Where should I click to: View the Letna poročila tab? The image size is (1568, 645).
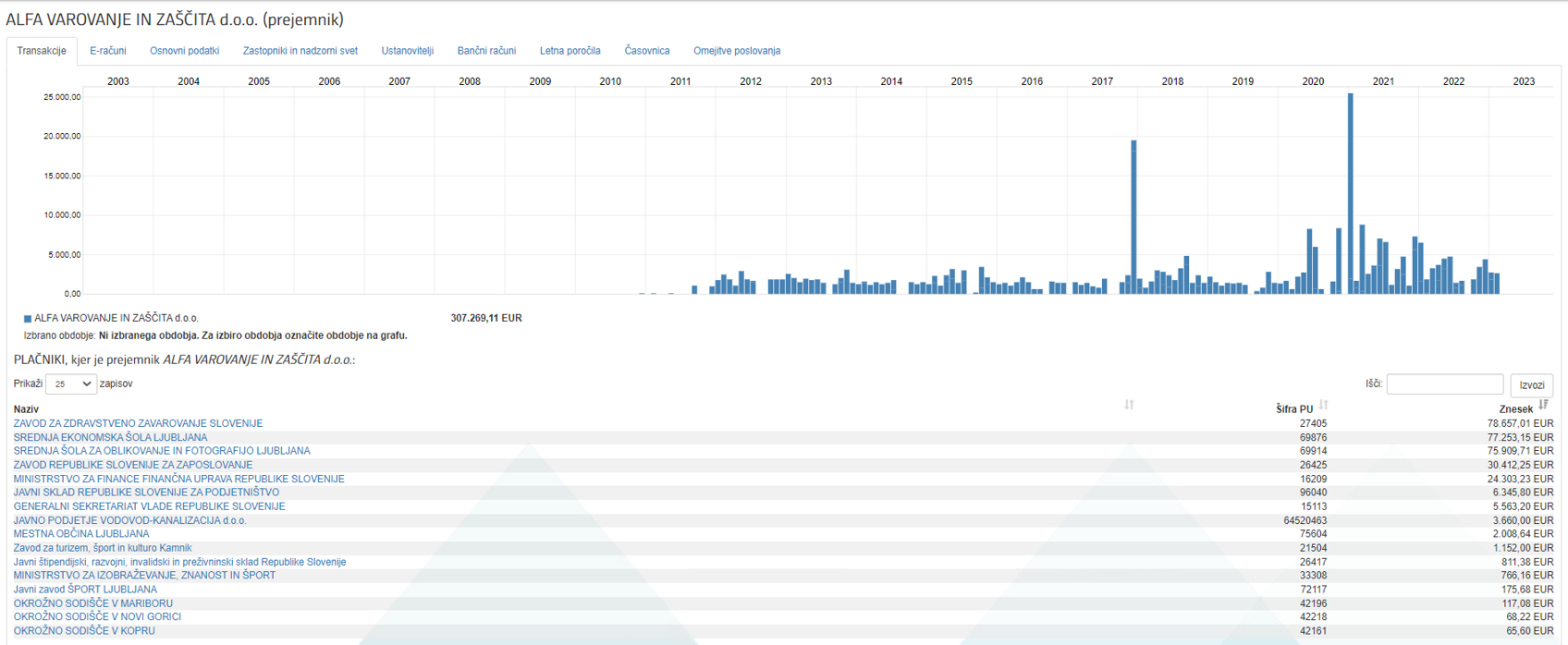click(x=570, y=51)
